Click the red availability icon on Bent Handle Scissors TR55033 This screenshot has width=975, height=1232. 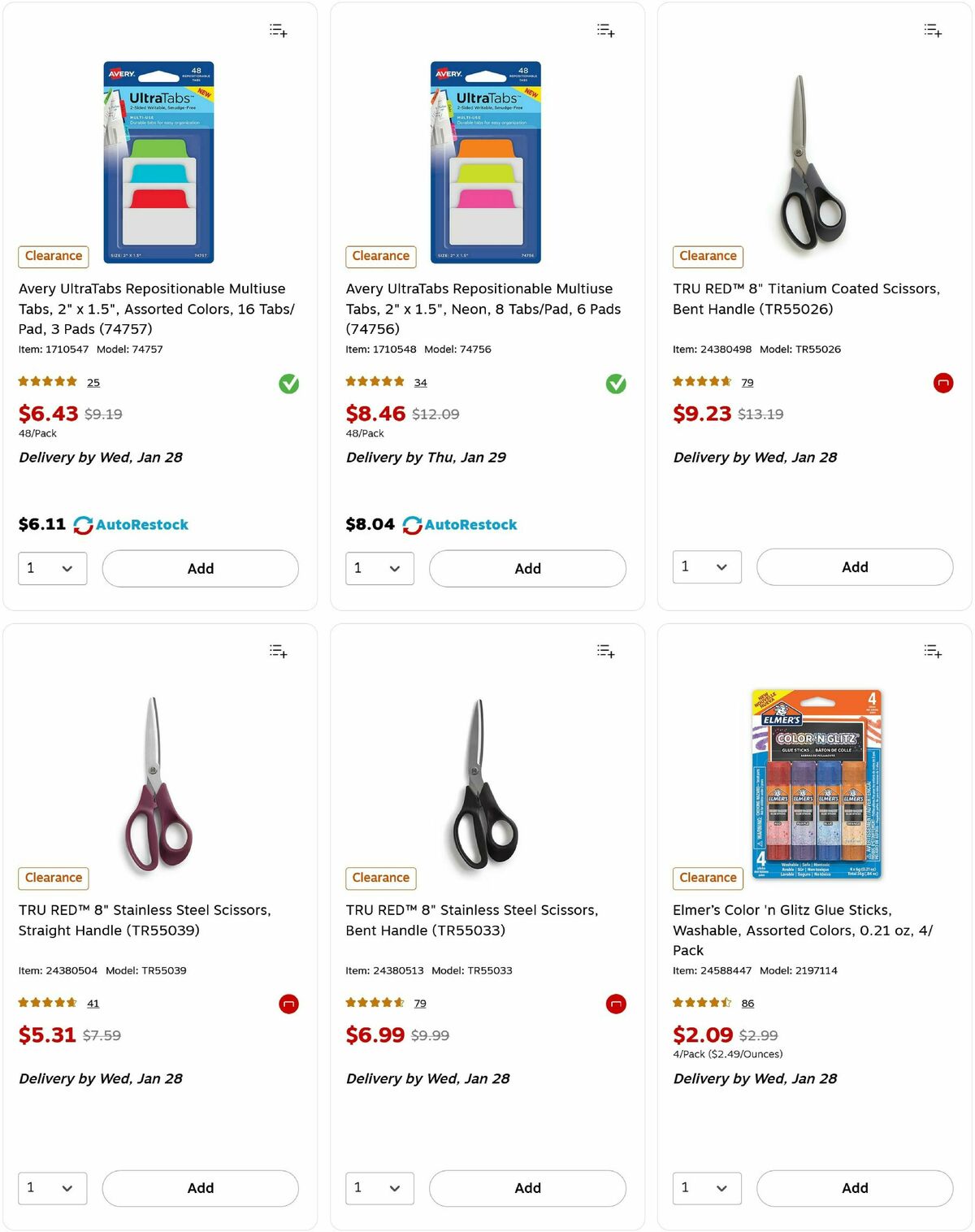click(x=615, y=1004)
